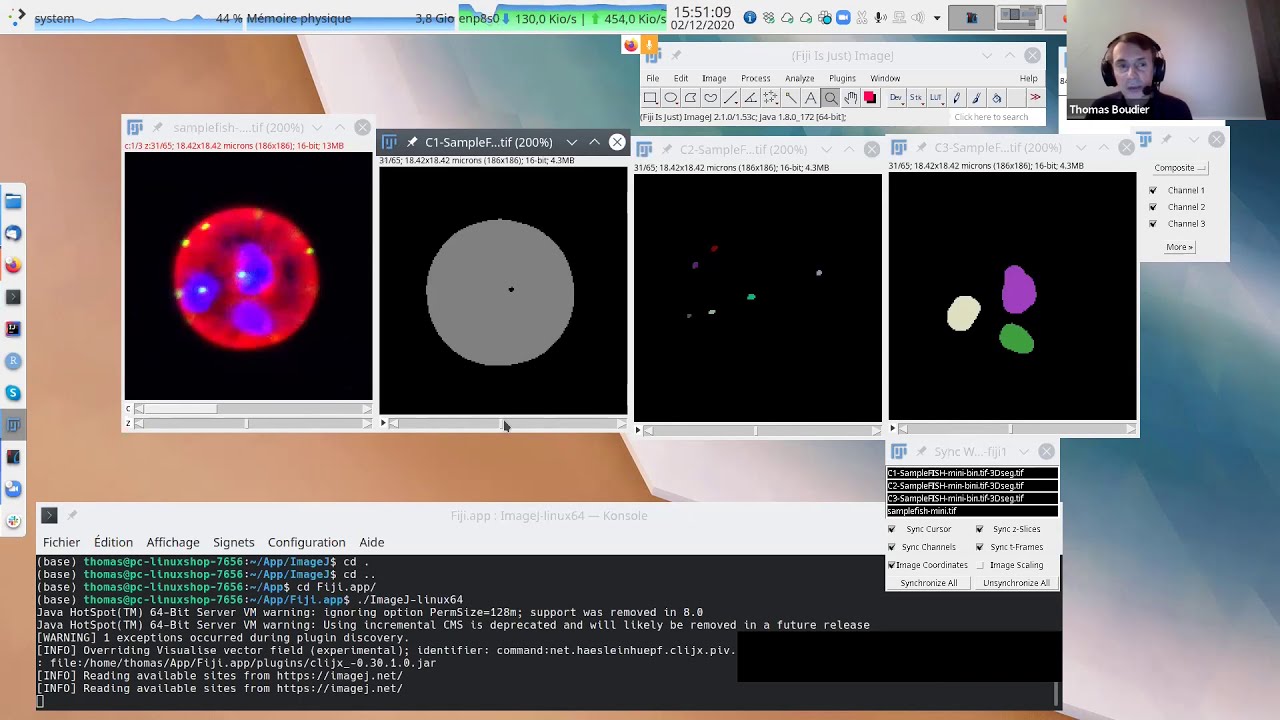Select the Freehand selection tool
The image size is (1280, 720).
click(x=710, y=98)
